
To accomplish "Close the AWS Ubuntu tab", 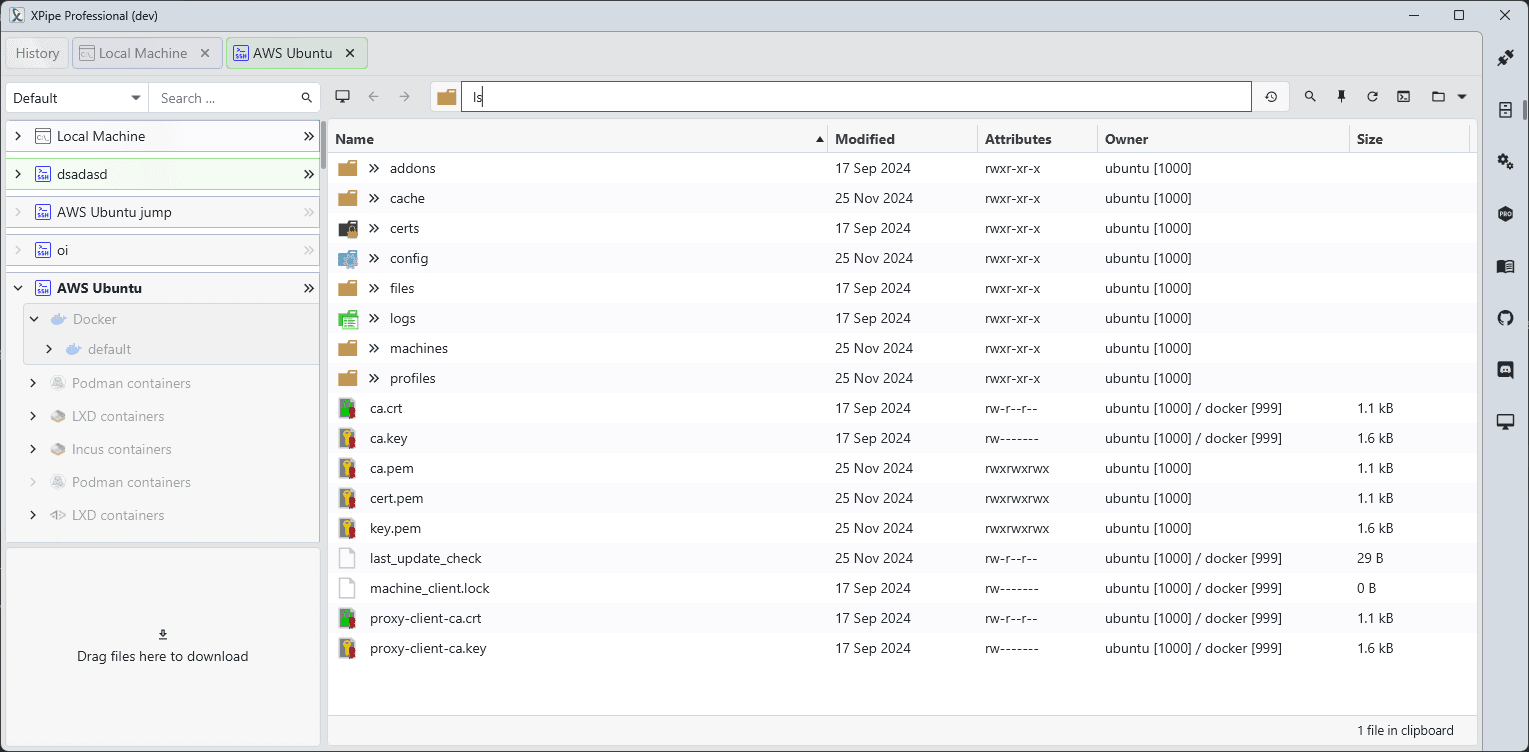I will [350, 53].
